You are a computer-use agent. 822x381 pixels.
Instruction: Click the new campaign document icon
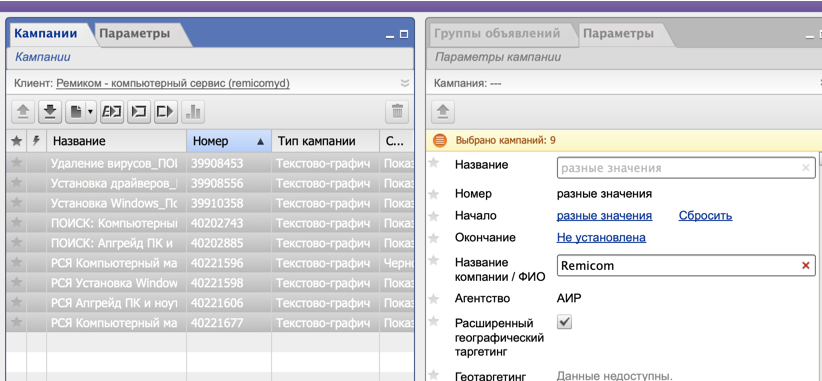point(75,112)
